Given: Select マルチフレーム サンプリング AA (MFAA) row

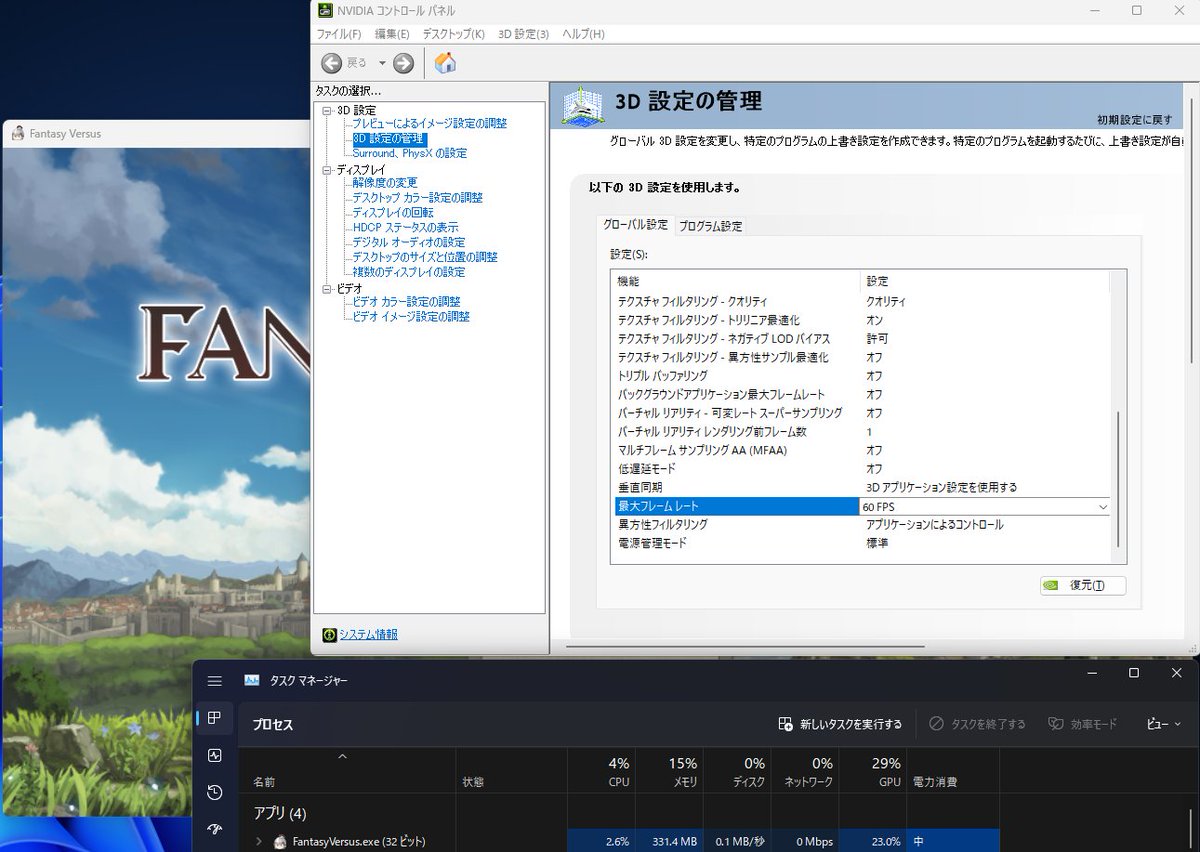Looking at the screenshot, I should [x=862, y=451].
